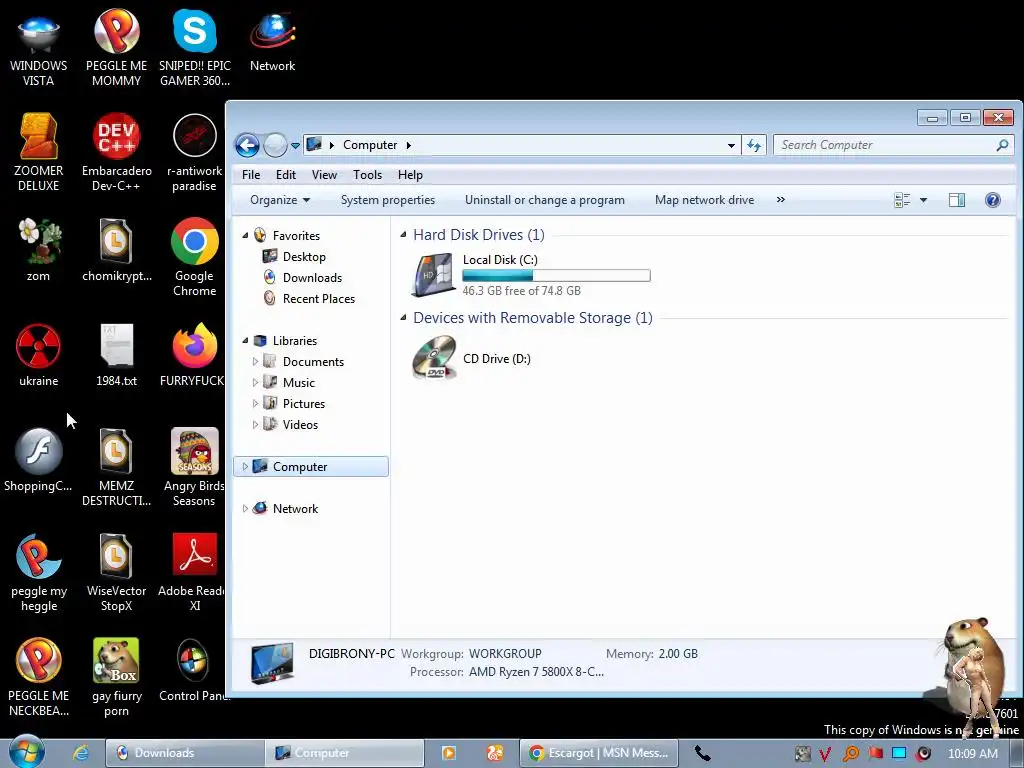This screenshot has width=1024, height=768.
Task: Collapse the Libraries tree section
Action: click(x=246, y=340)
